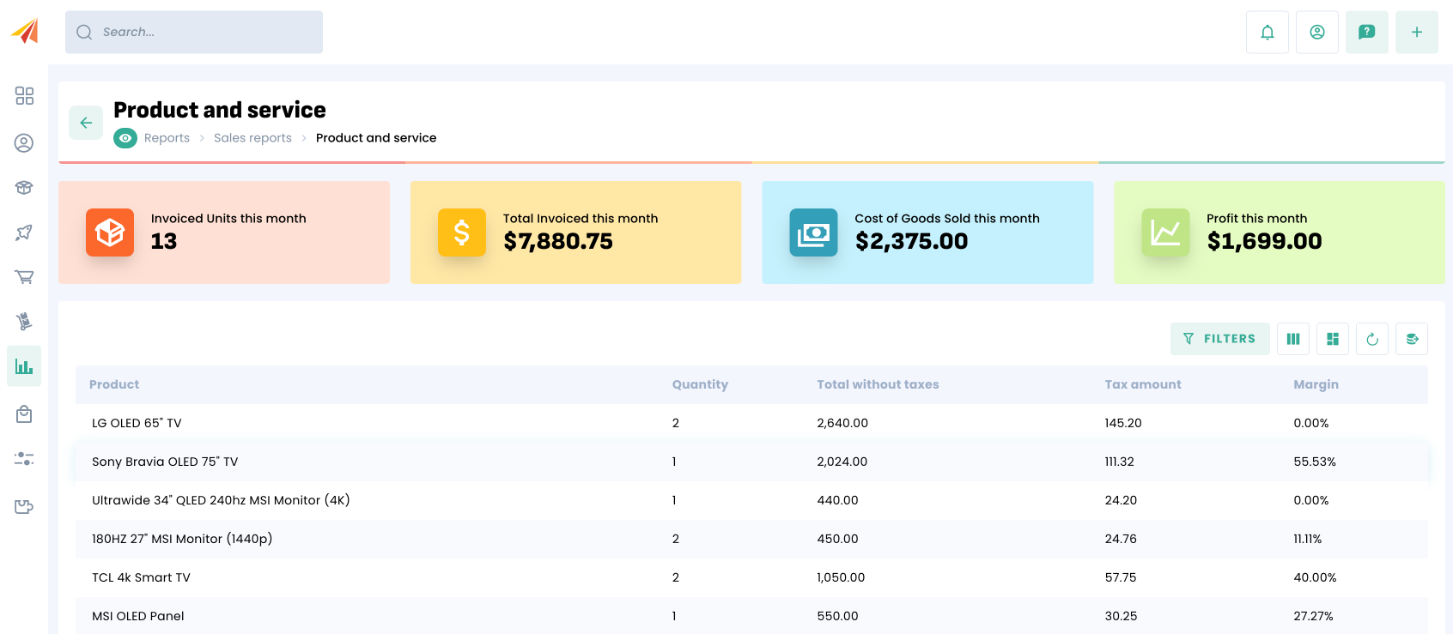Open the products box icon in sidebar

[x=24, y=187]
